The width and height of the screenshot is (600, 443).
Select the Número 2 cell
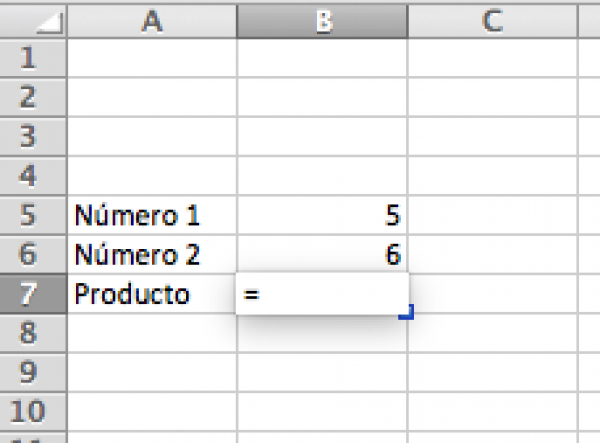tap(152, 255)
